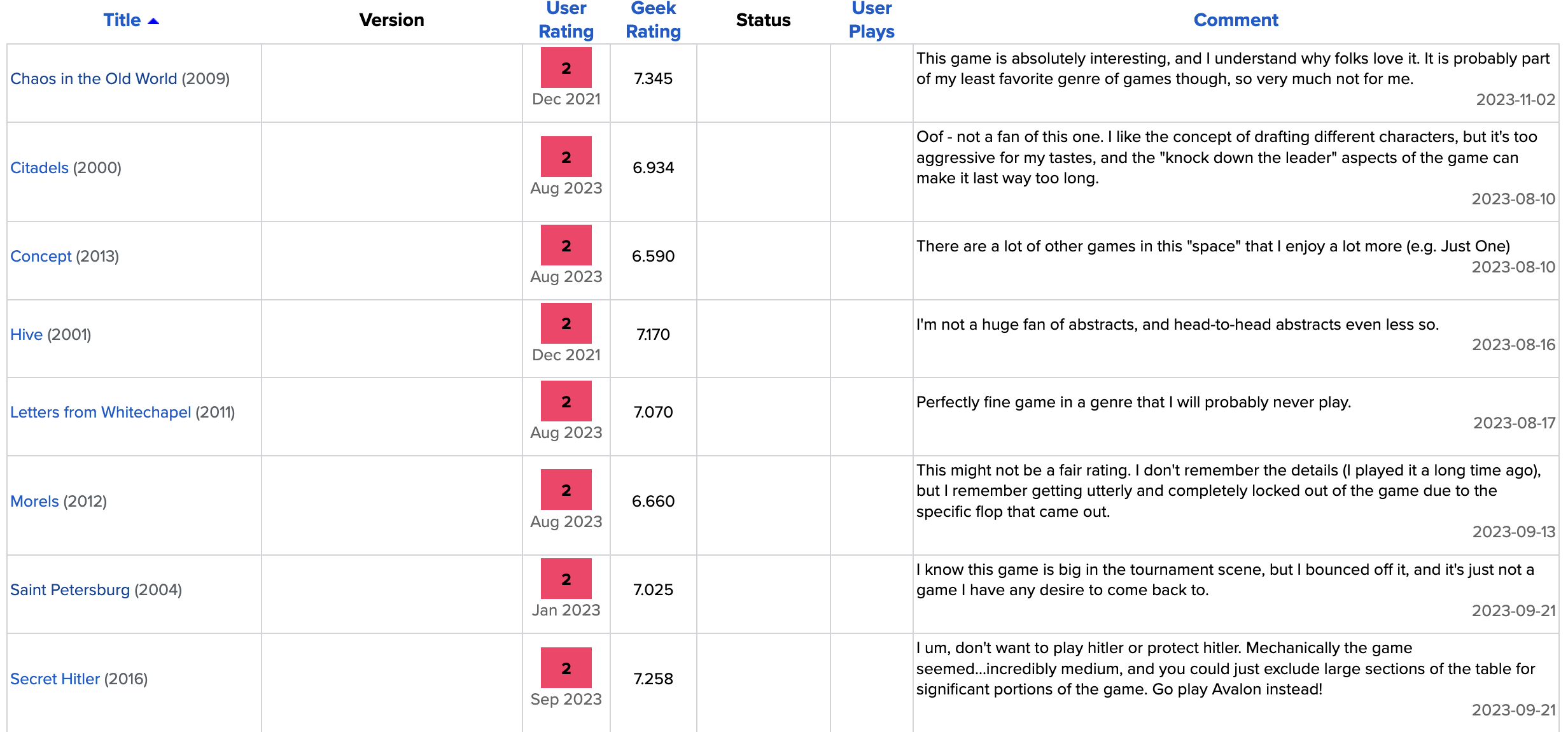Image resolution: width=1568 pixels, height=732 pixels.
Task: Open Chaos in the Old World game page
Action: click(x=94, y=79)
